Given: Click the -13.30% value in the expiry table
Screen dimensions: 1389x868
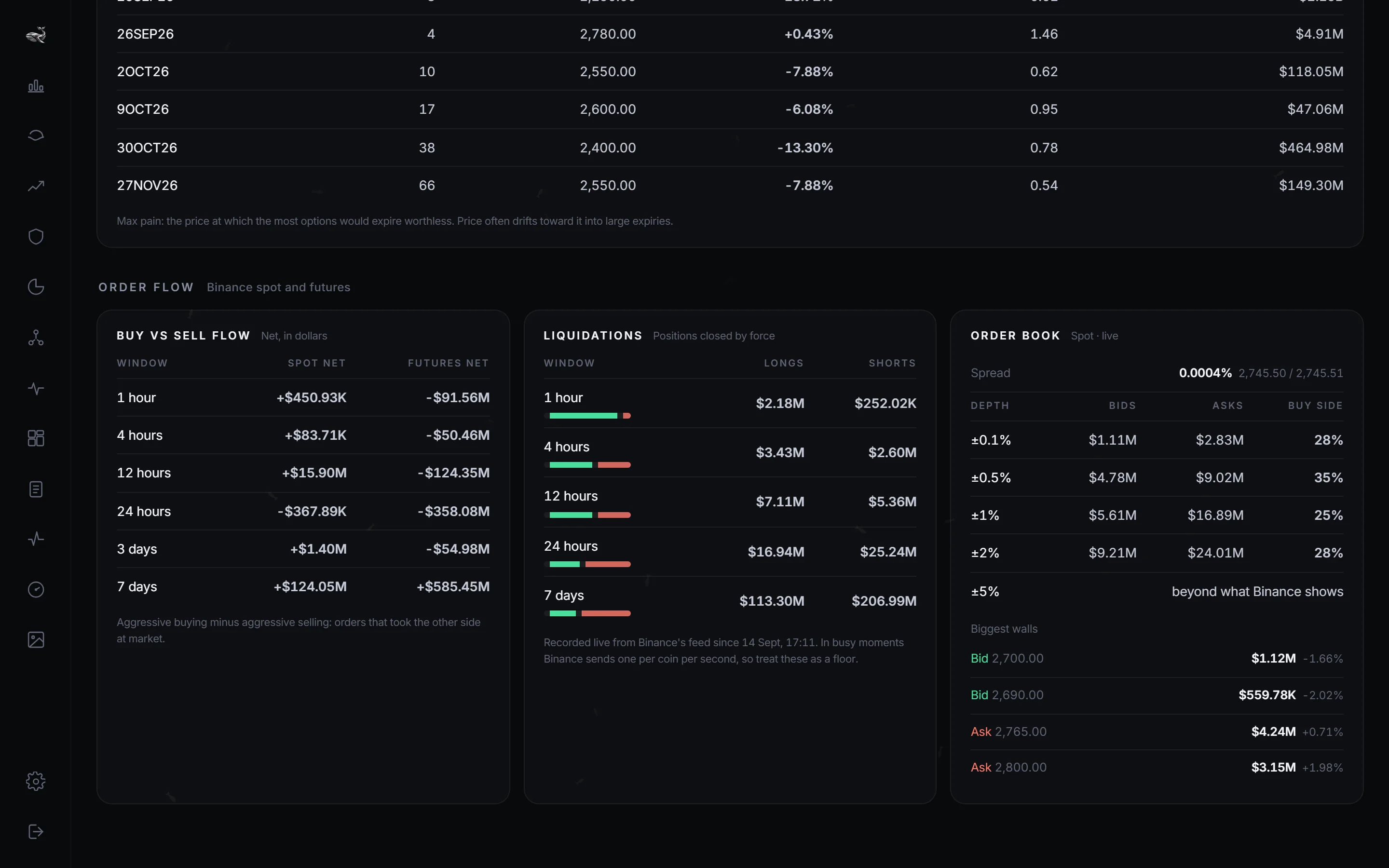Looking at the screenshot, I should click(x=804, y=148).
